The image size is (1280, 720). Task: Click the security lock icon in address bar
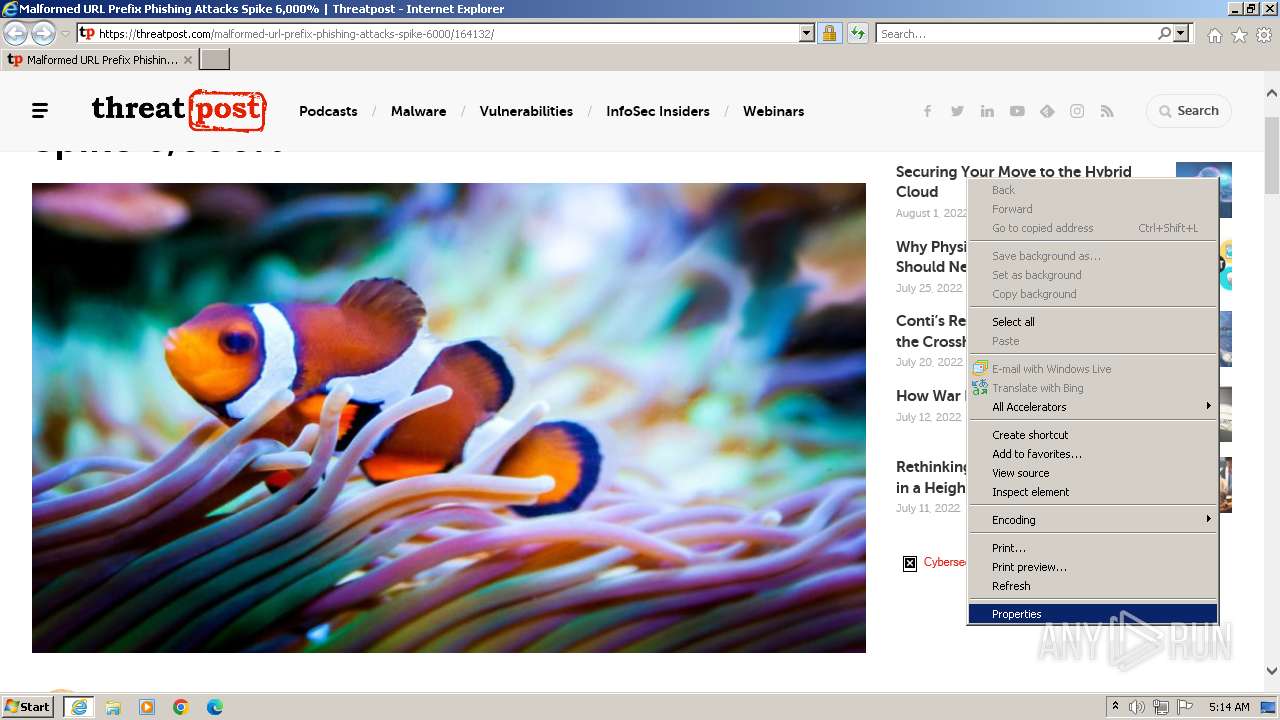pos(829,33)
